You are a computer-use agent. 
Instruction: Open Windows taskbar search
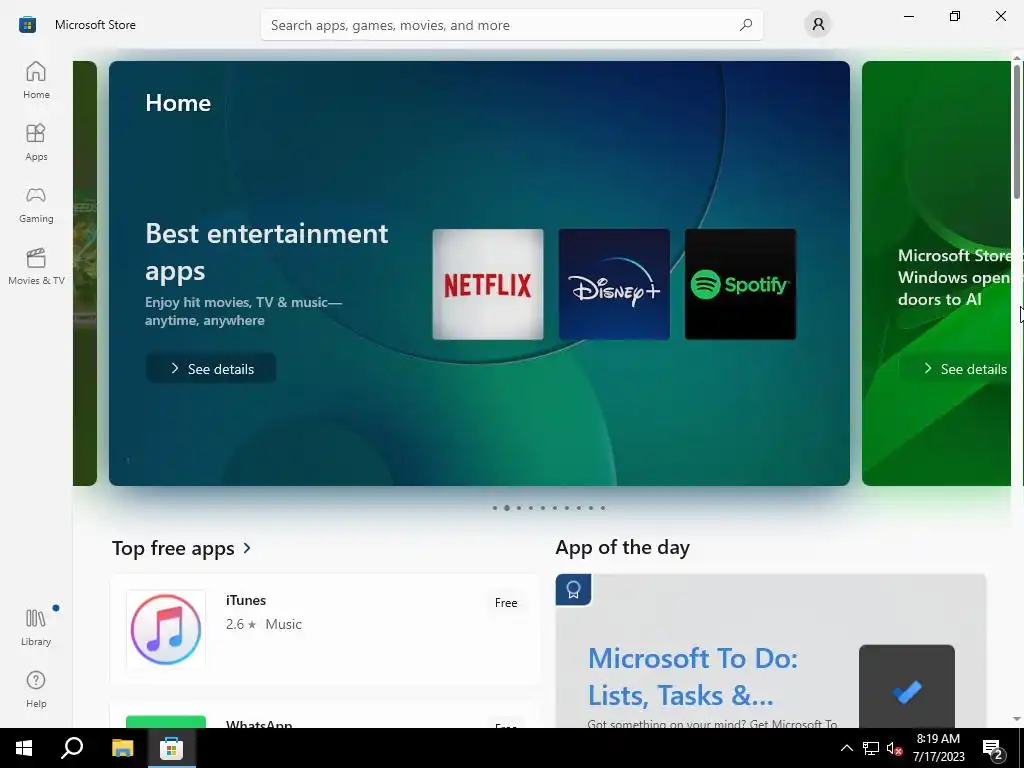tap(72, 748)
